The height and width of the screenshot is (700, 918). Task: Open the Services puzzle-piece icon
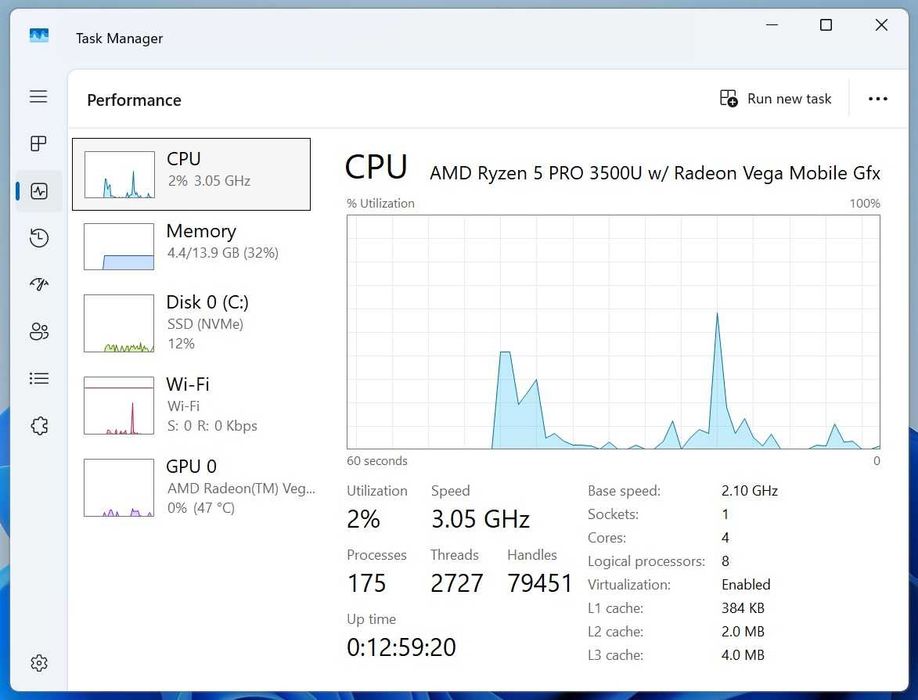(39, 426)
